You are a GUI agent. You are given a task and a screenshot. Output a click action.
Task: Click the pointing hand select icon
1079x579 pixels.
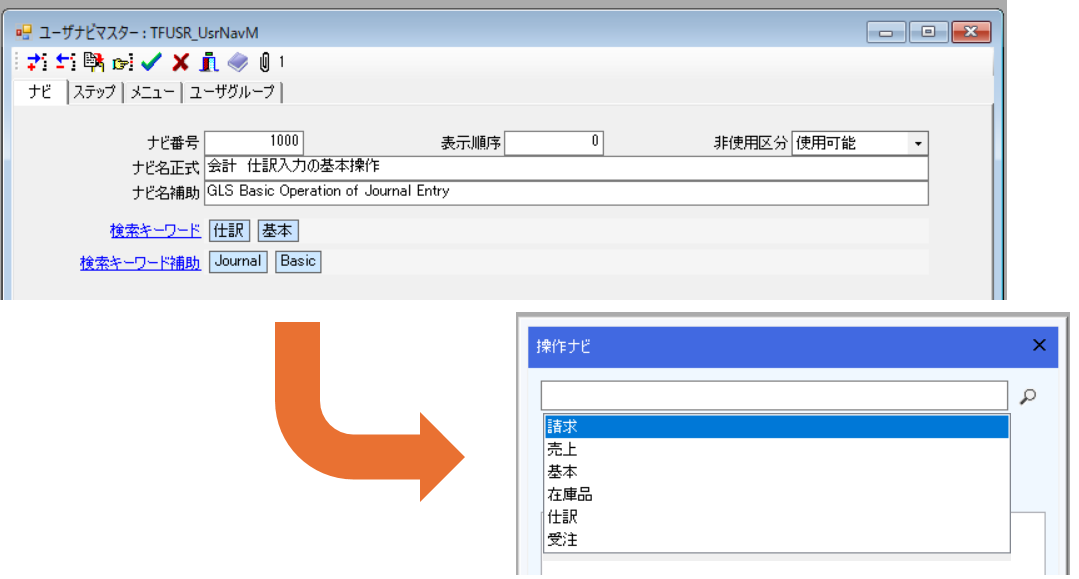tap(122, 63)
